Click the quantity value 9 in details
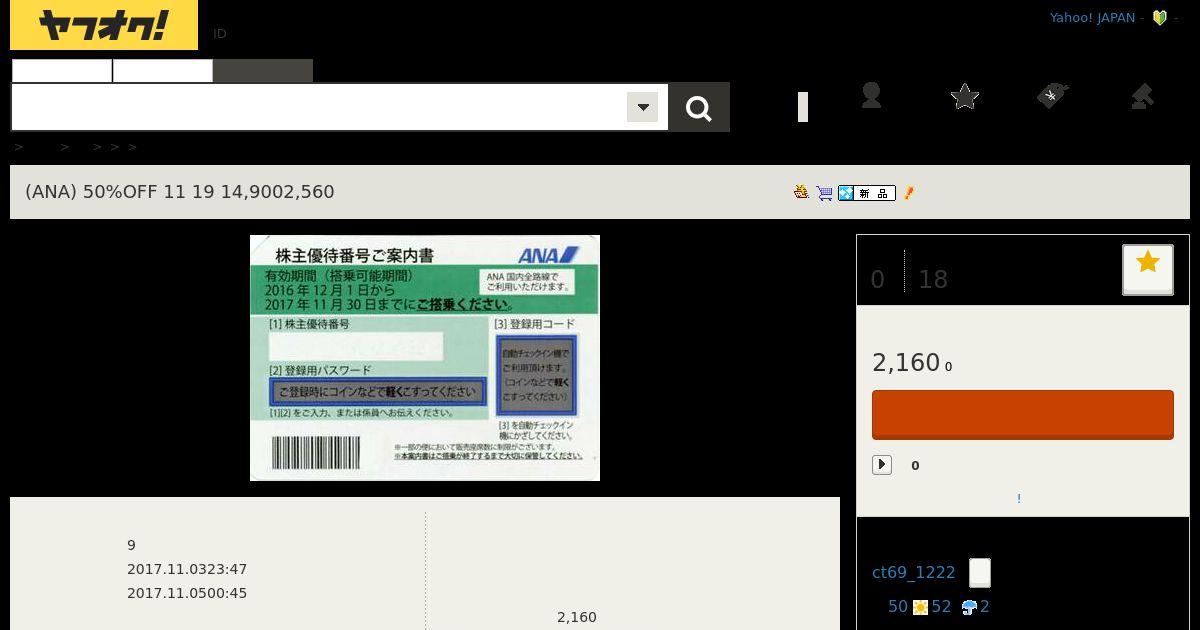This screenshot has width=1200, height=630. pos(131,545)
